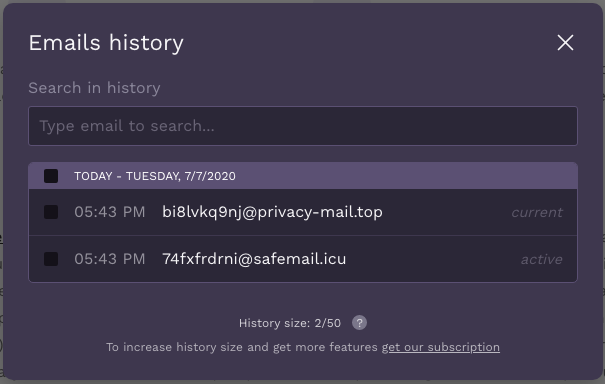Click the 05:43 PM time beside safemail.icu

click(110, 259)
